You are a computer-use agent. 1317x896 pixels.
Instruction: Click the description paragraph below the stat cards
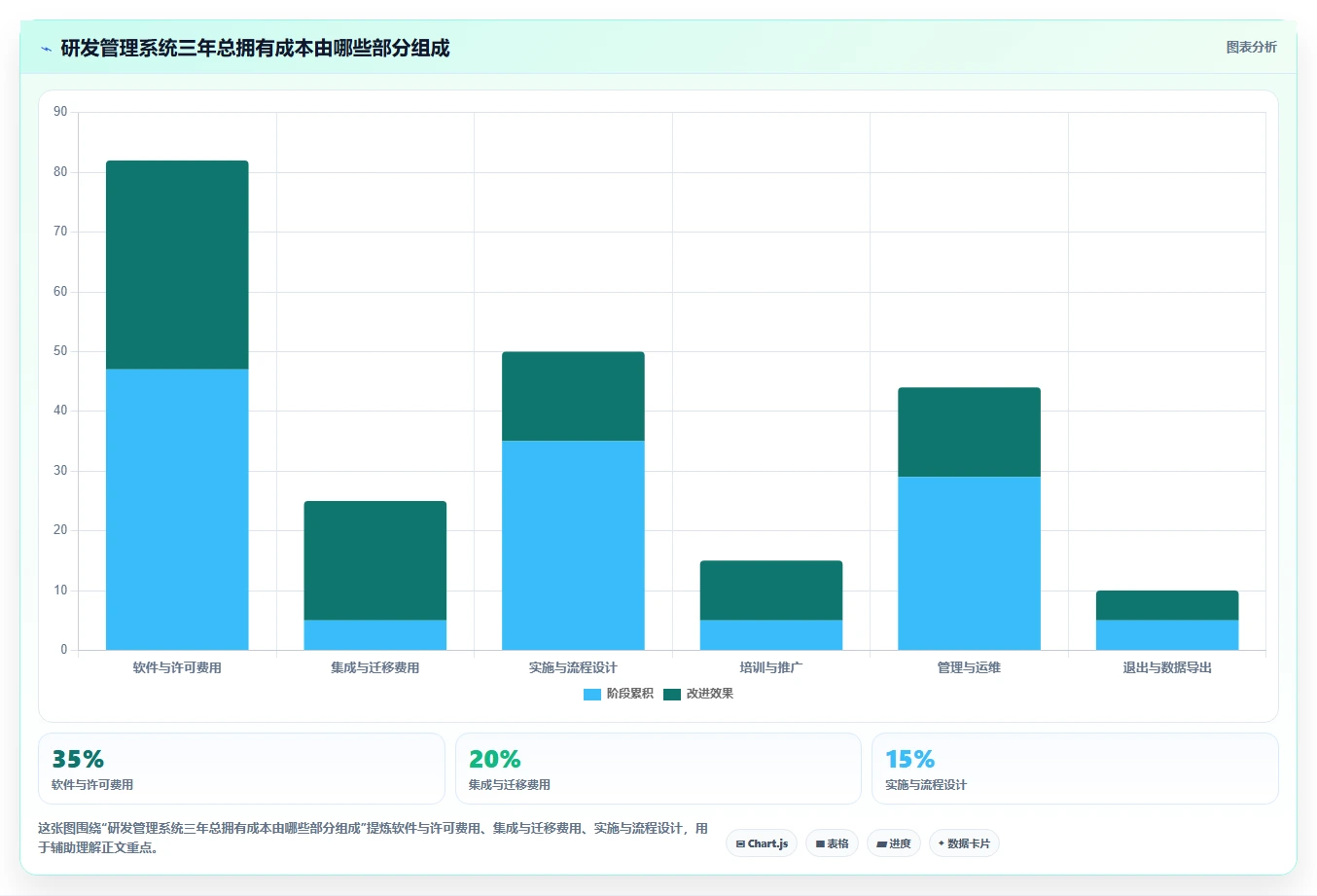pos(374,838)
